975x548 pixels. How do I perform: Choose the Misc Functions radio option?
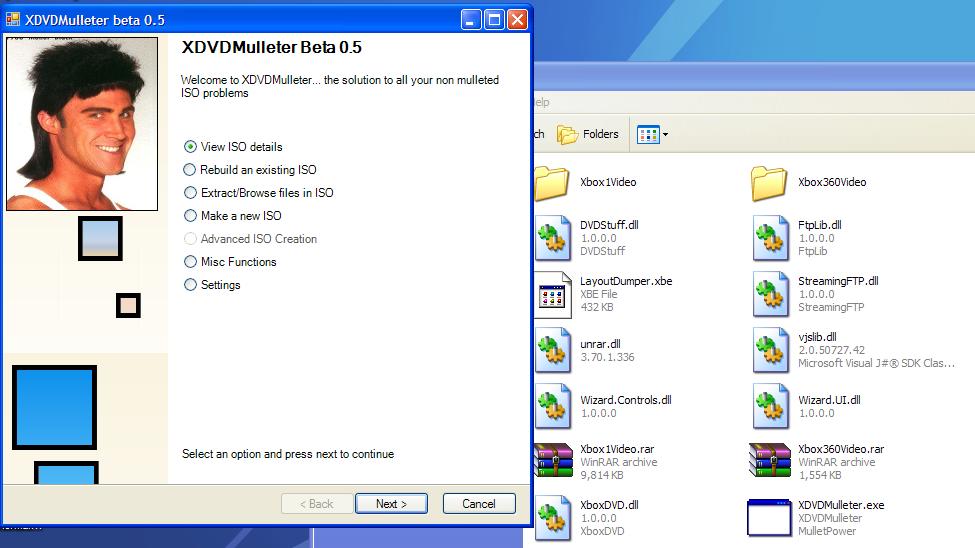pos(191,262)
